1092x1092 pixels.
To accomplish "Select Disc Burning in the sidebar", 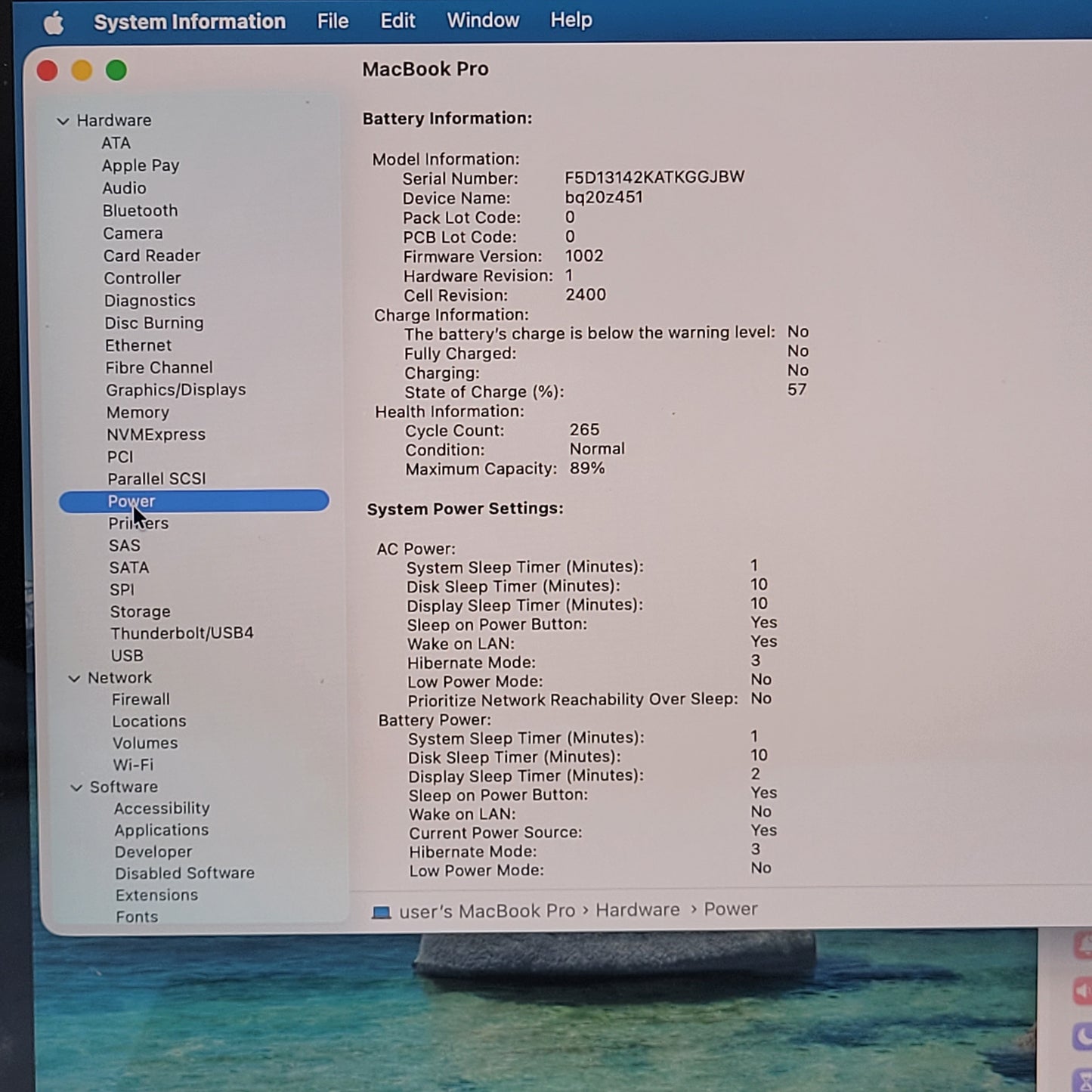I will (154, 323).
